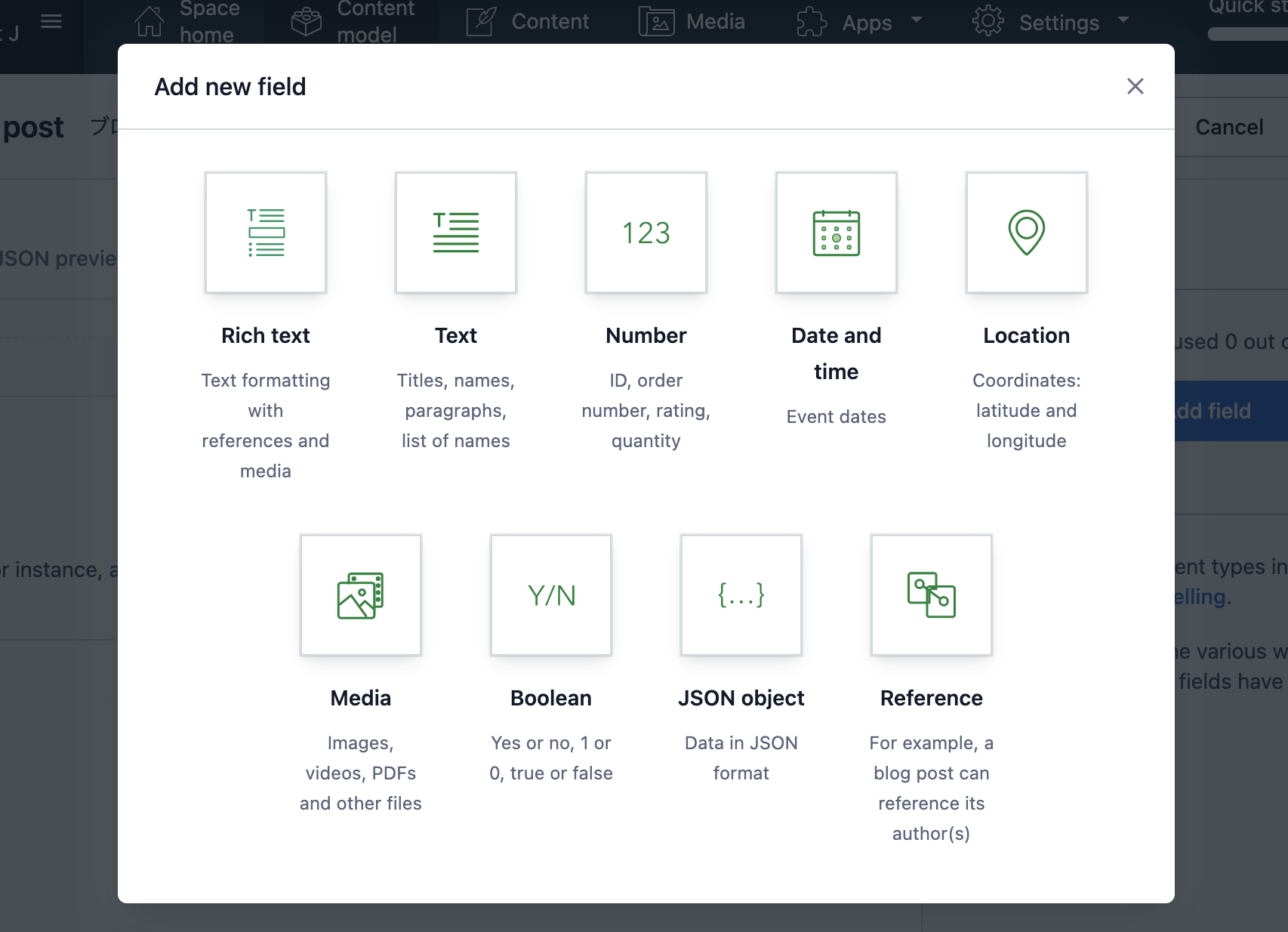Click the Content pencil icon
1288x932 pixels.
[x=481, y=21]
